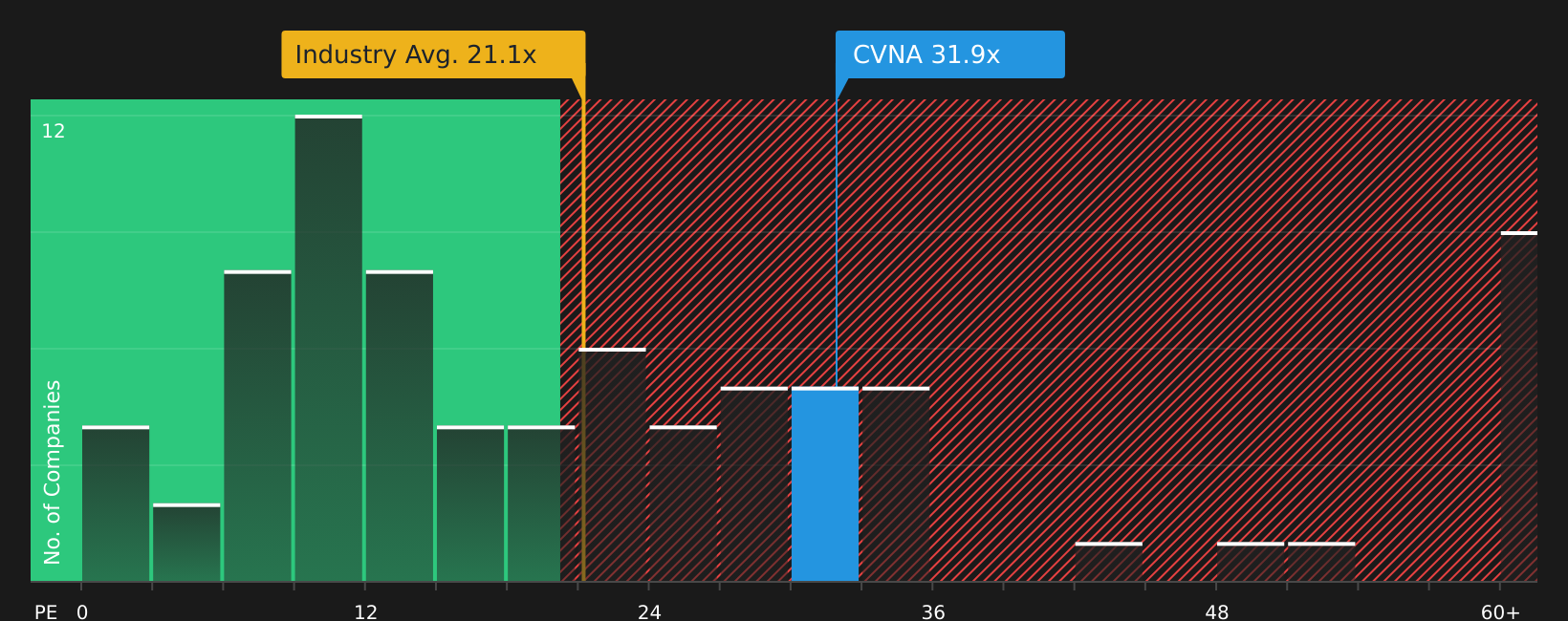Select the first bar starting at PE 0
The width and height of the screenshot is (1568, 621).
[x=116, y=503]
